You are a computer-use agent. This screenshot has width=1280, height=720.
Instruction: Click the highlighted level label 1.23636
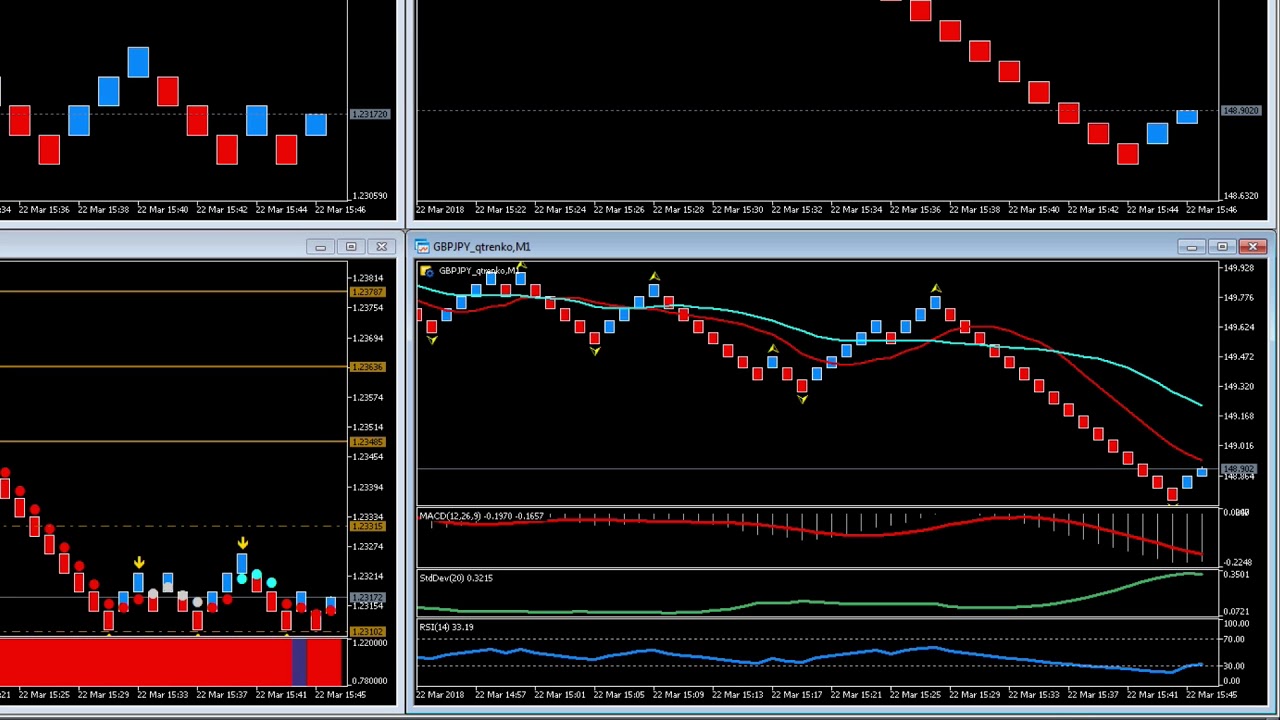(x=367, y=367)
